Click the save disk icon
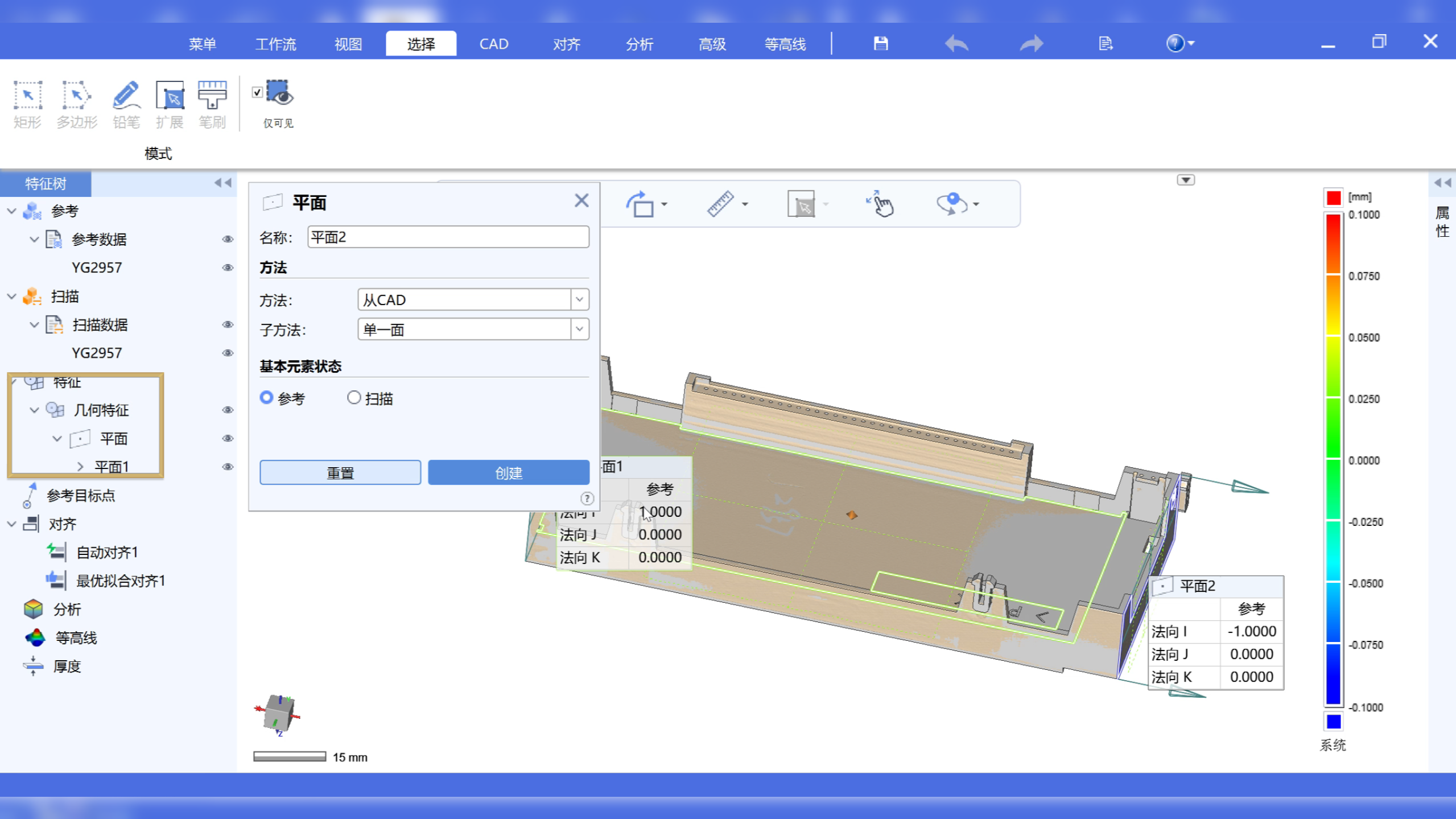Image resolution: width=1456 pixels, height=819 pixels. [x=881, y=43]
